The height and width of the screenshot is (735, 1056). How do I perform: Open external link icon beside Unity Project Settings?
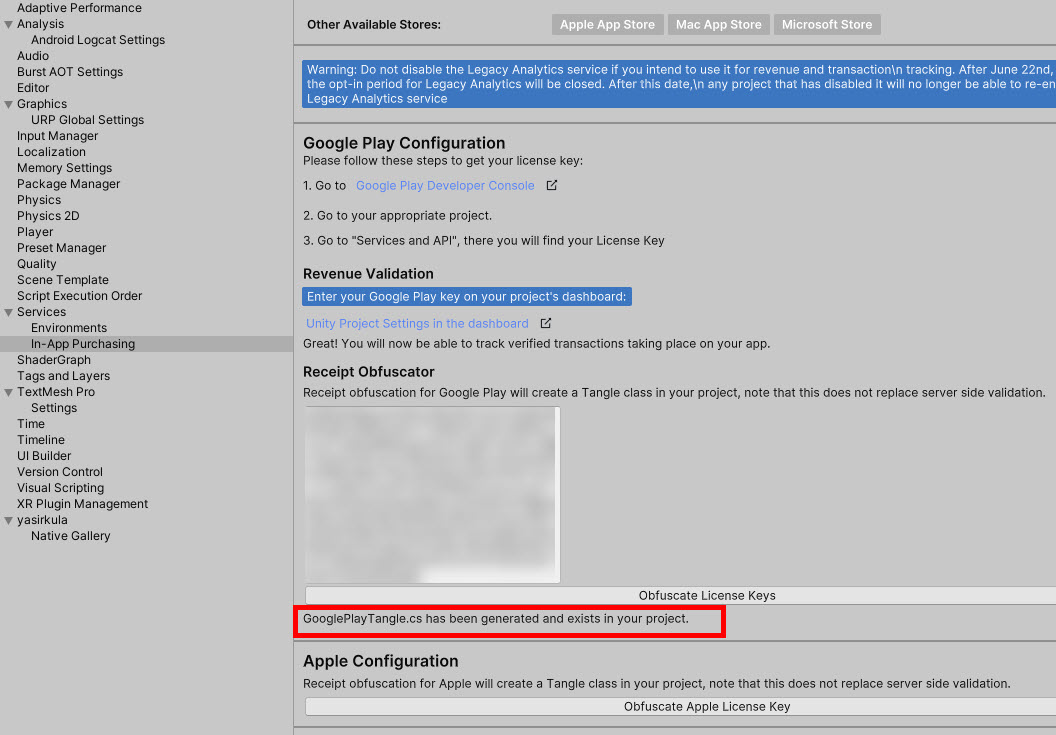(x=546, y=323)
